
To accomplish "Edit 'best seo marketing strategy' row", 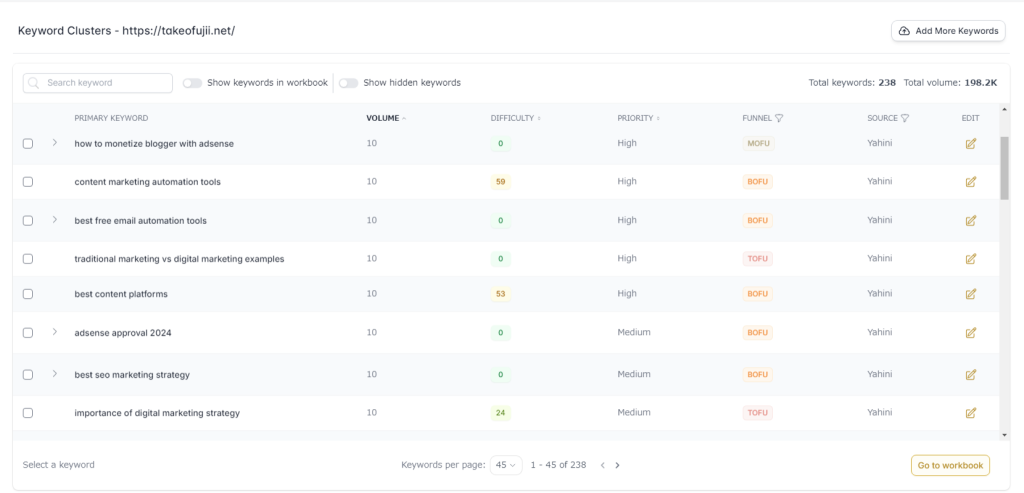I will (x=970, y=374).
